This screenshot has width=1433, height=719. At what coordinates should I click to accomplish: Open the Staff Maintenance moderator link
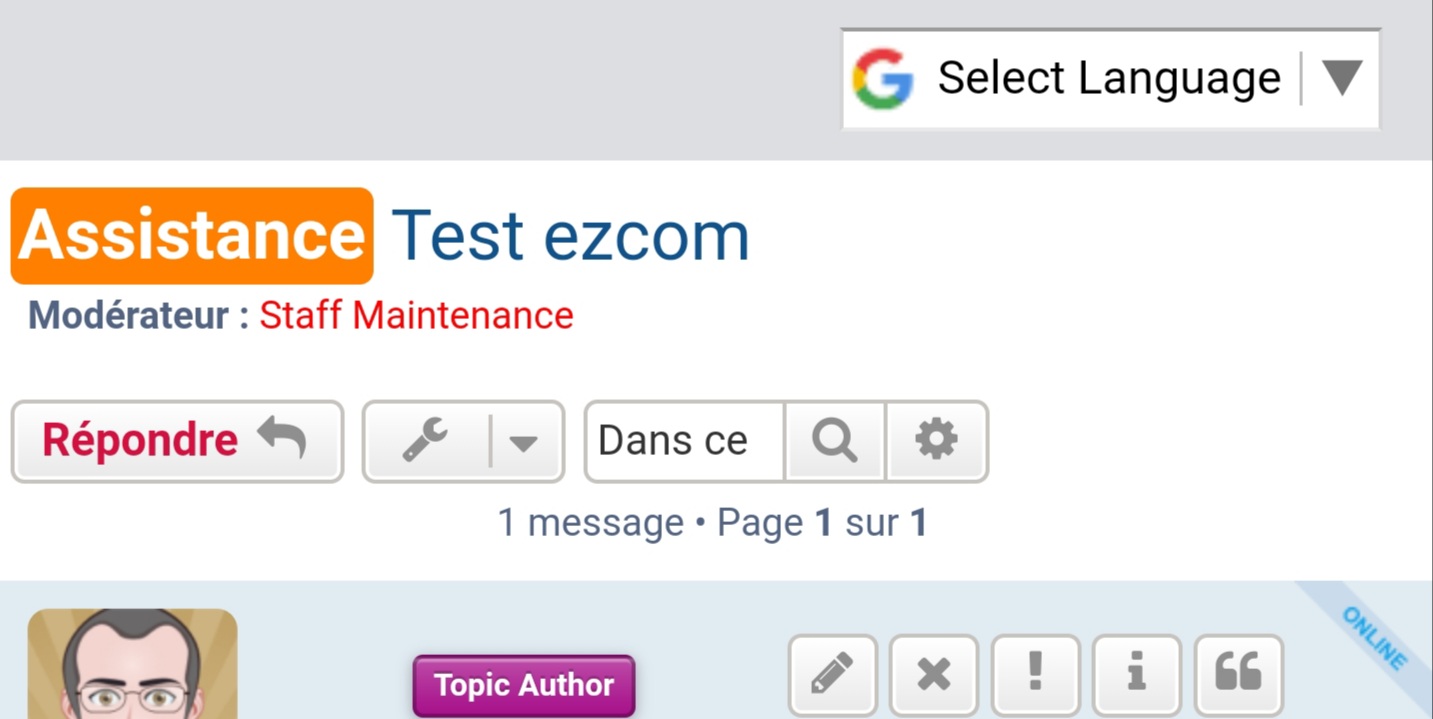click(416, 316)
